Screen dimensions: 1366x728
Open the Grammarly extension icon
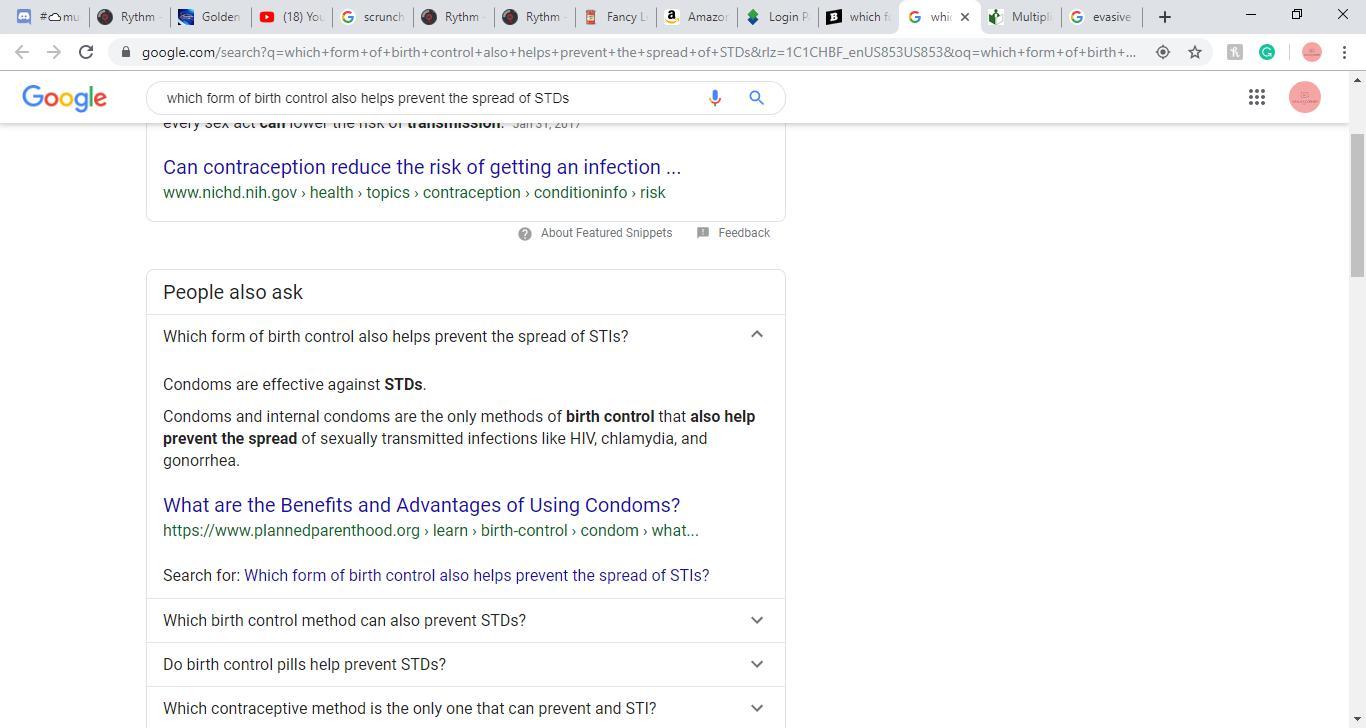point(1267,52)
